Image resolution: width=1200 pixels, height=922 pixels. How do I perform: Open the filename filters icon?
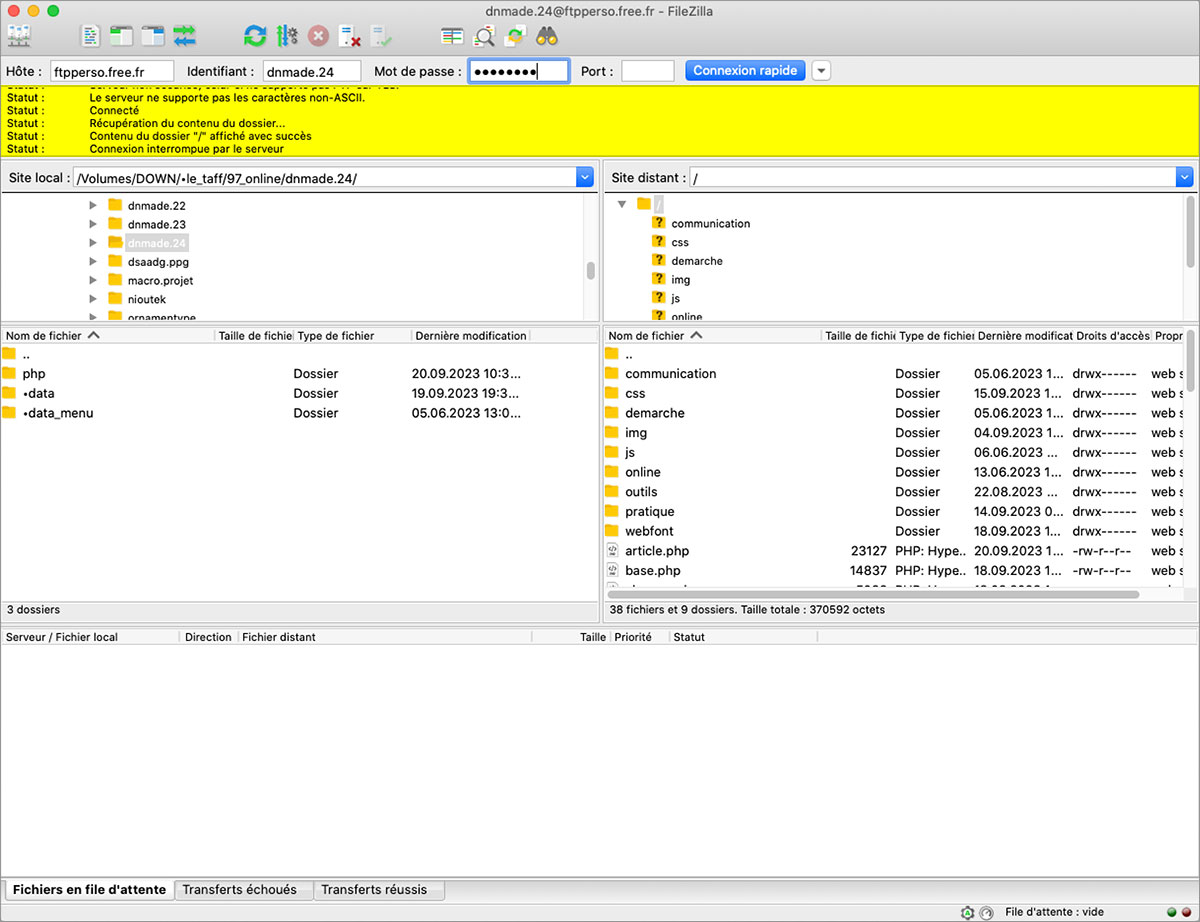coord(453,37)
